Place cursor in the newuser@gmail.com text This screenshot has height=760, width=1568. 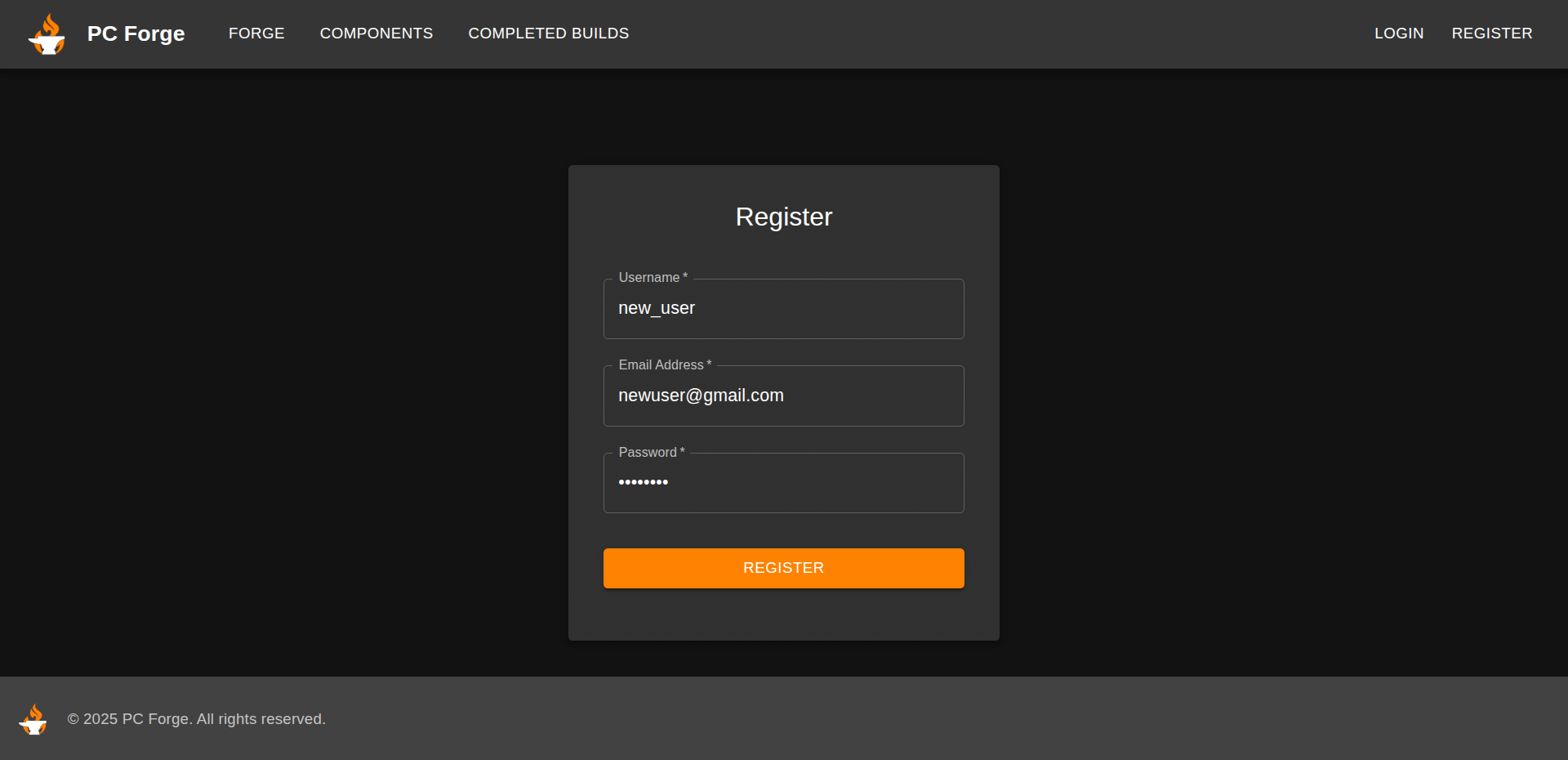click(700, 396)
